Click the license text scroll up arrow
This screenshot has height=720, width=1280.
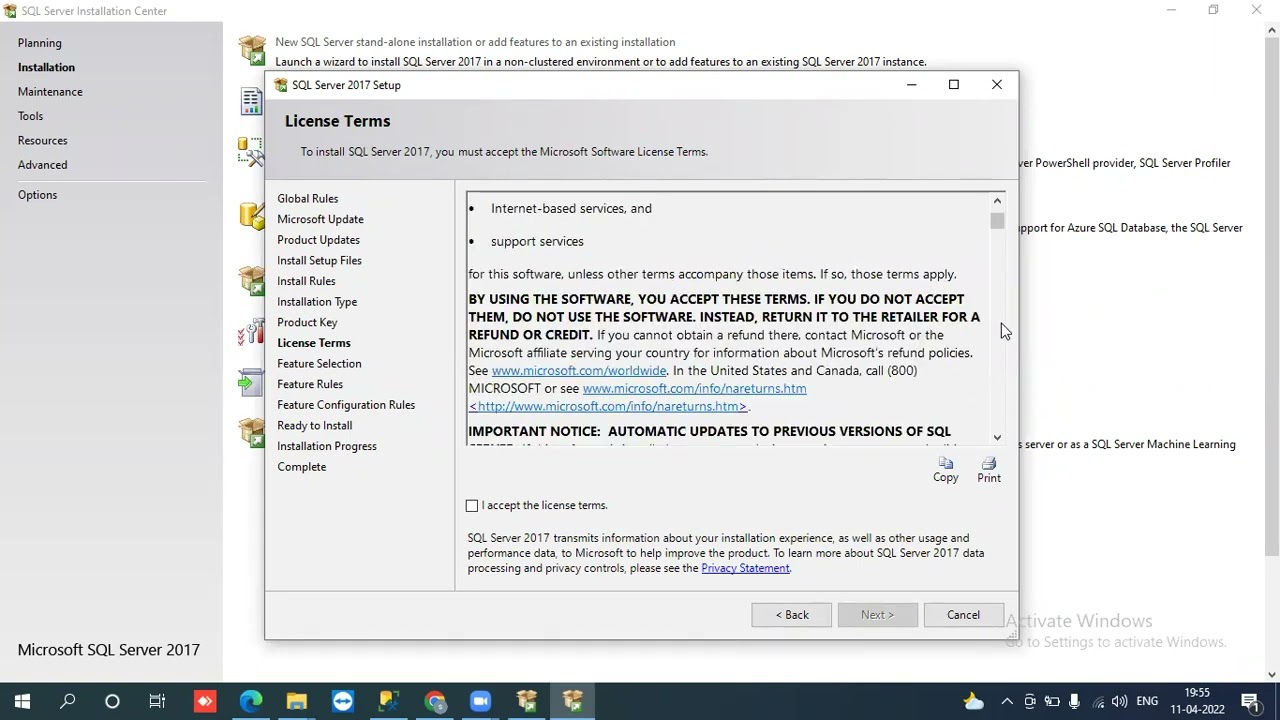997,201
